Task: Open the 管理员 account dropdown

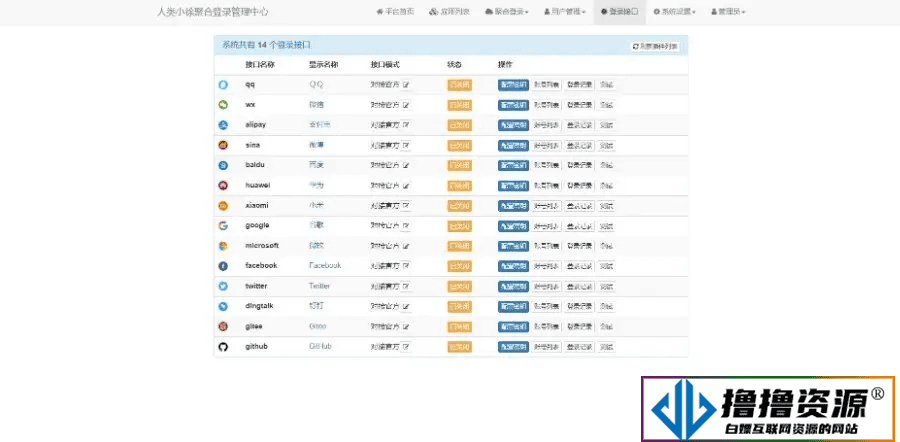Action: click(x=728, y=11)
